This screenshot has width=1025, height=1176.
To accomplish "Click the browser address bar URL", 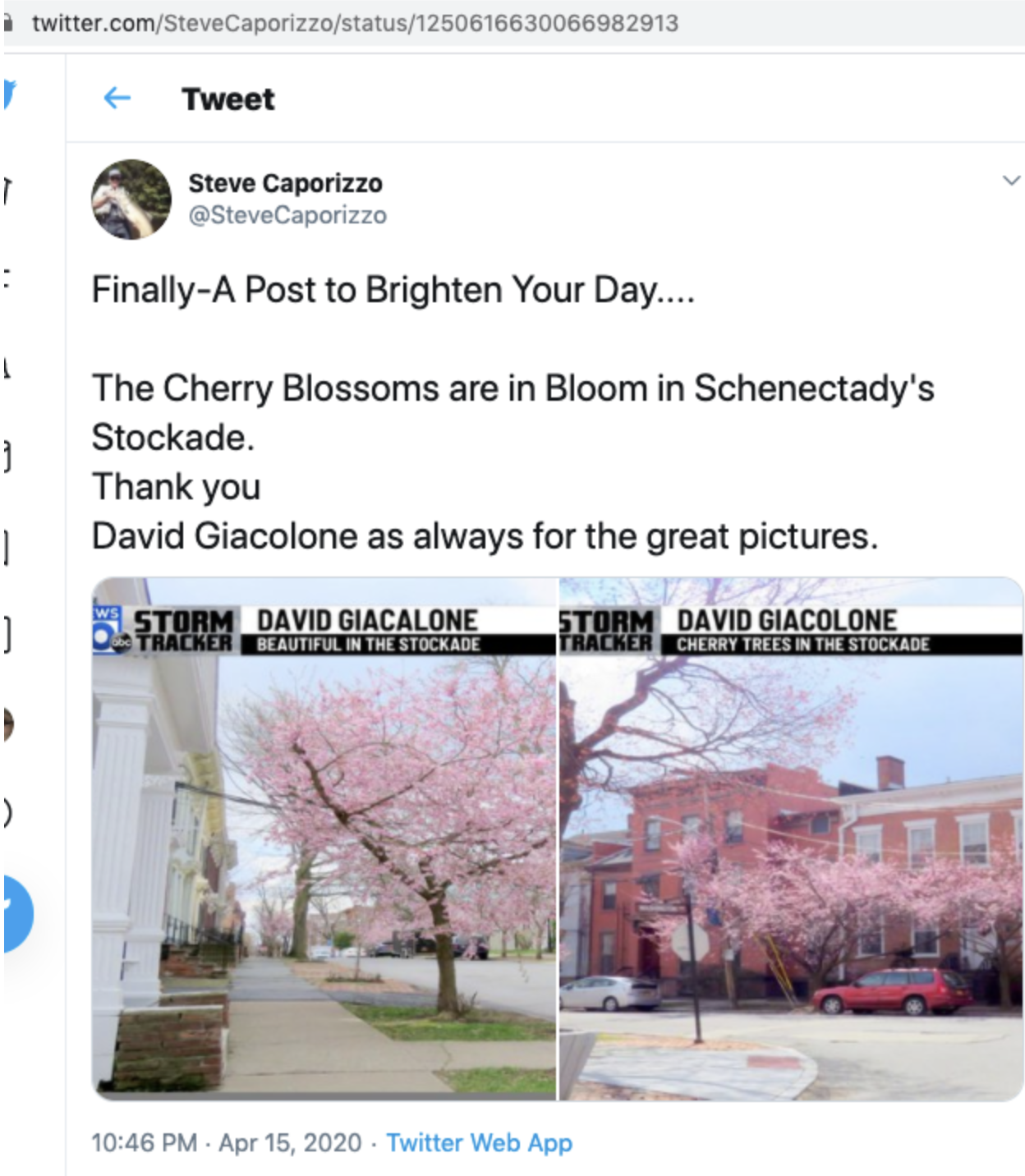I will coord(355,23).
